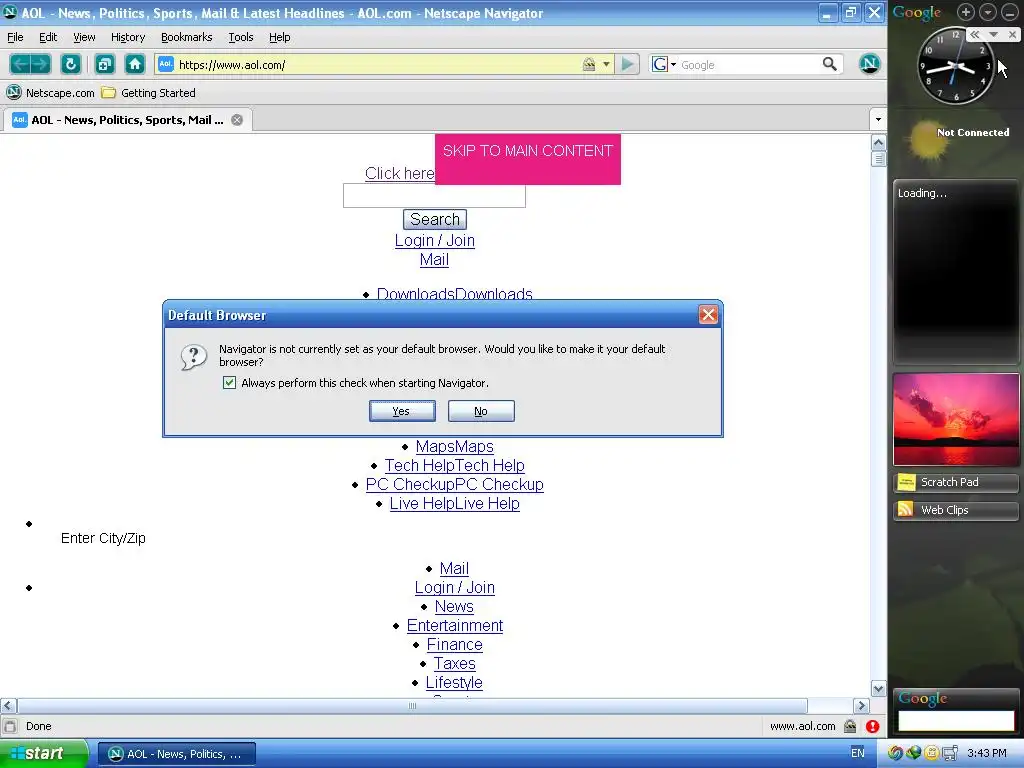Open the Getting Started bookmarks folder
The width and height of the screenshot is (1024, 768).
pos(149,93)
